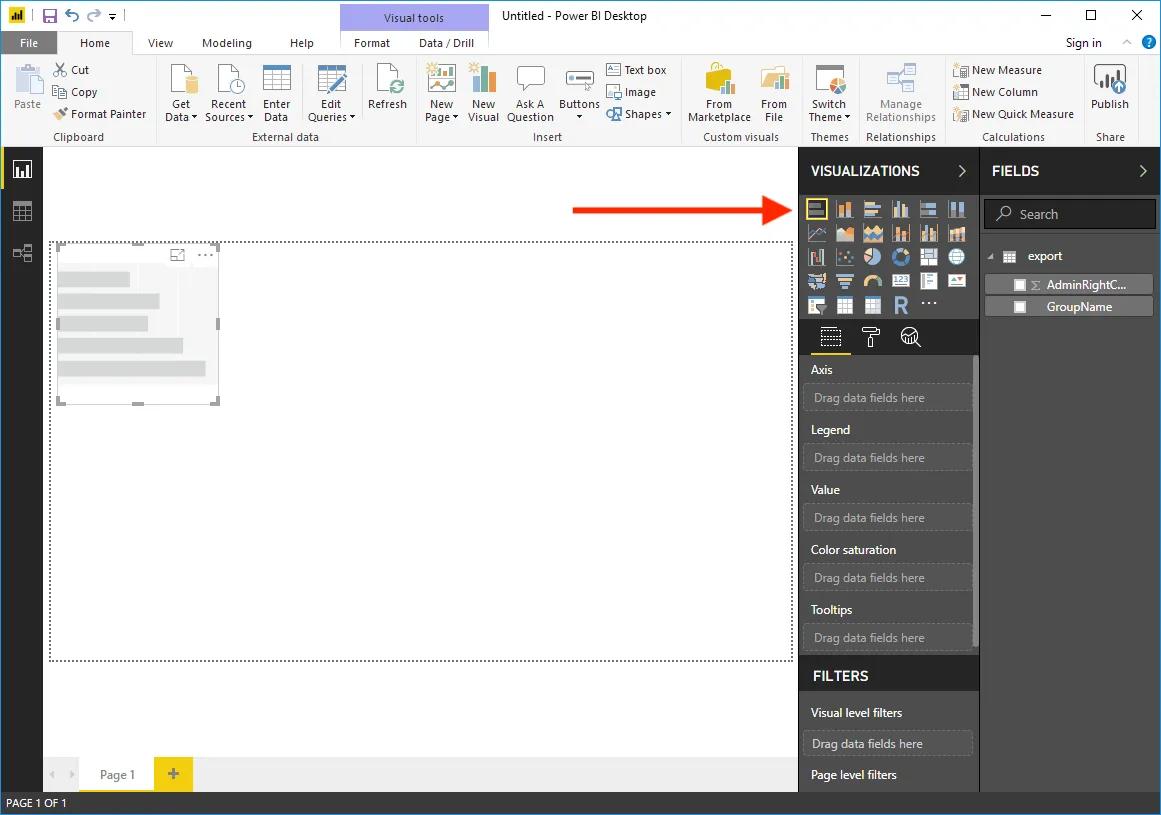Viewport: 1161px width, 815px height.
Task: Open the Shapes dropdown
Action: click(638, 114)
